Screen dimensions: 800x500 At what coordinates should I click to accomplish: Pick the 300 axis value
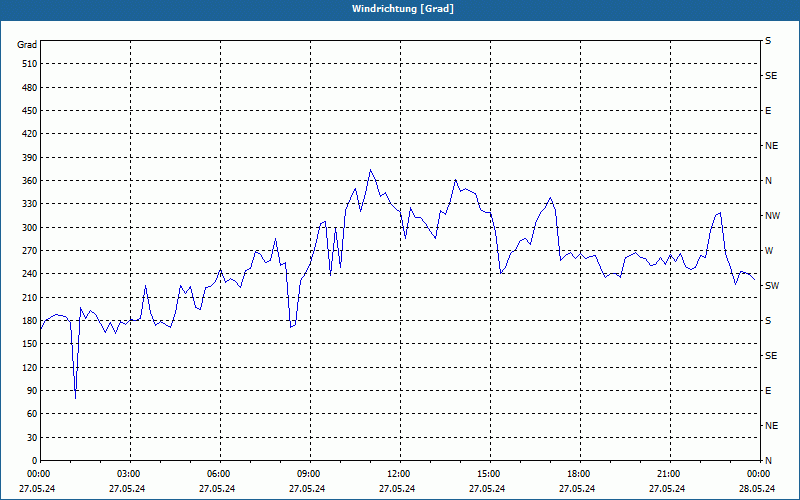(x=30, y=228)
